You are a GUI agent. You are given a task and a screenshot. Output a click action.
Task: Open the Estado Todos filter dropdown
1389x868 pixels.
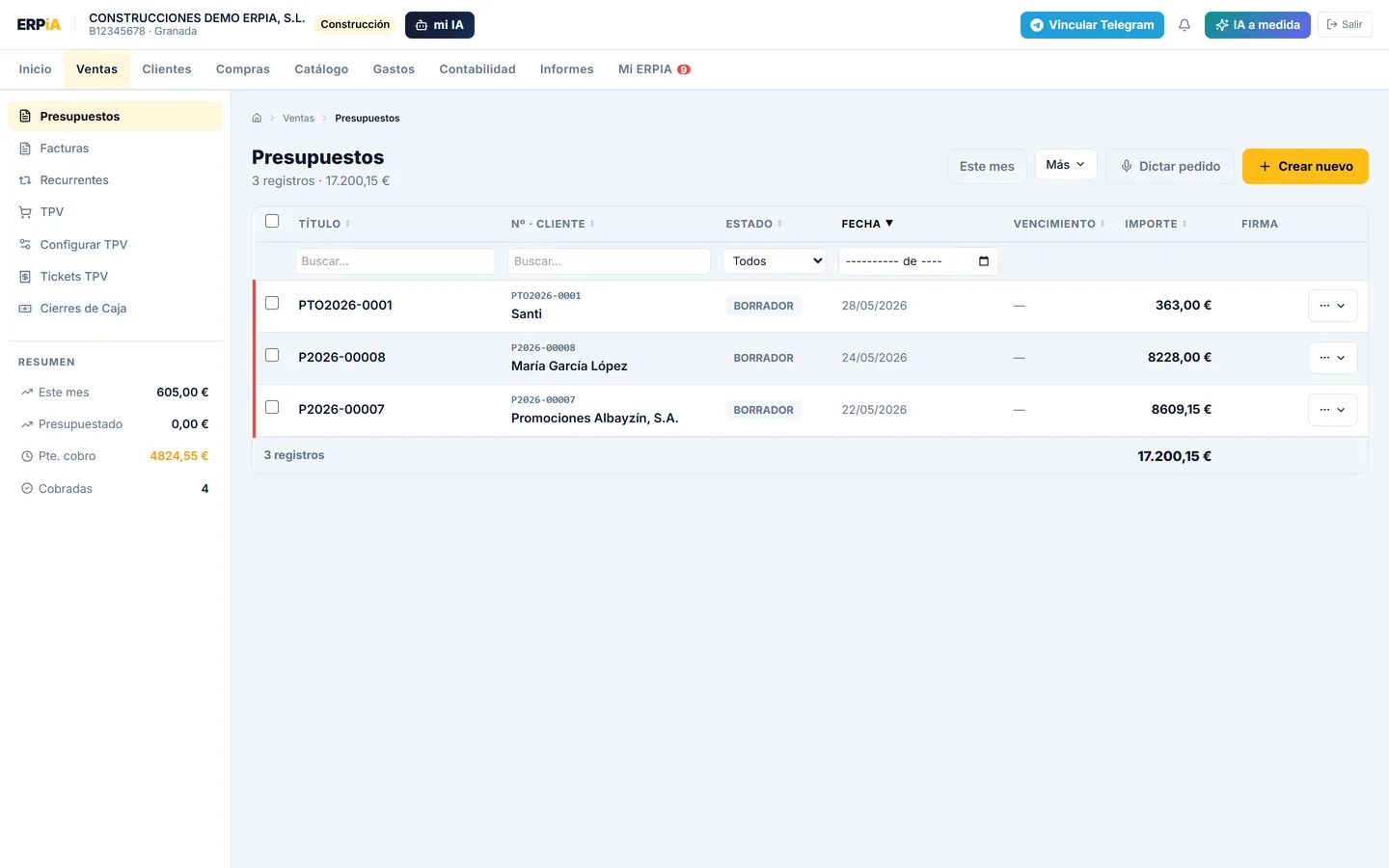[775, 261]
